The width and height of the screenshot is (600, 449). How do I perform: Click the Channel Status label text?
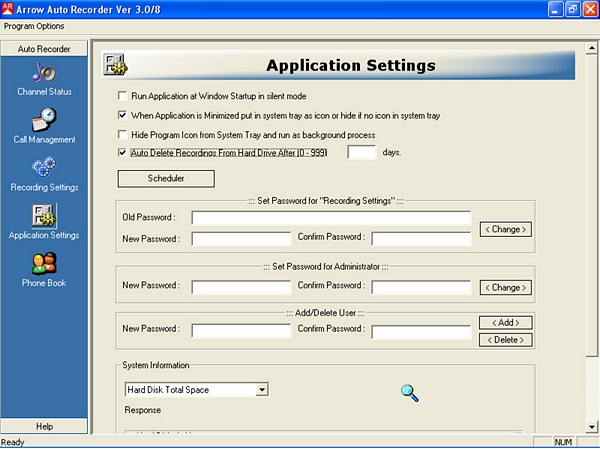(x=44, y=92)
